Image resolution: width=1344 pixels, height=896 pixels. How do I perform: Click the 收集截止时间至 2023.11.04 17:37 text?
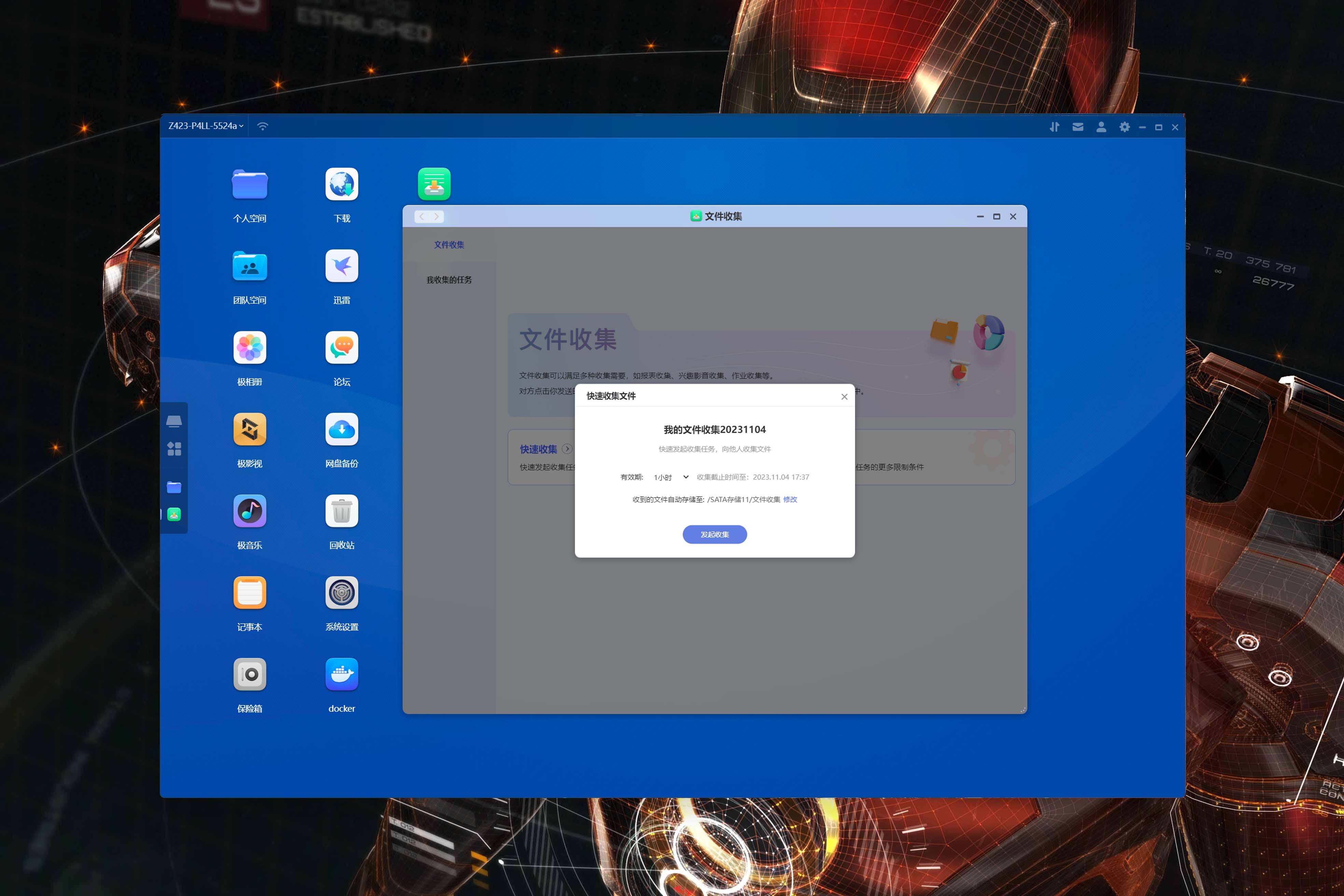(753, 477)
